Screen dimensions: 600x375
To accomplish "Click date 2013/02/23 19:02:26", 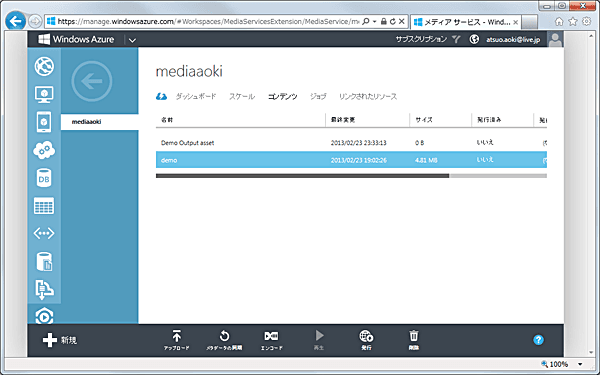I will (359, 160).
